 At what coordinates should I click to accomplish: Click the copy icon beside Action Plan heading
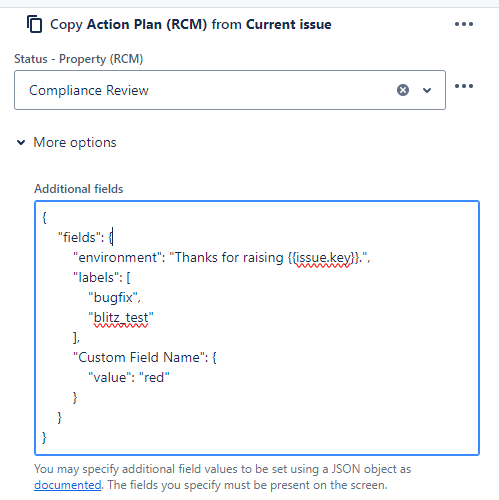(x=35, y=24)
